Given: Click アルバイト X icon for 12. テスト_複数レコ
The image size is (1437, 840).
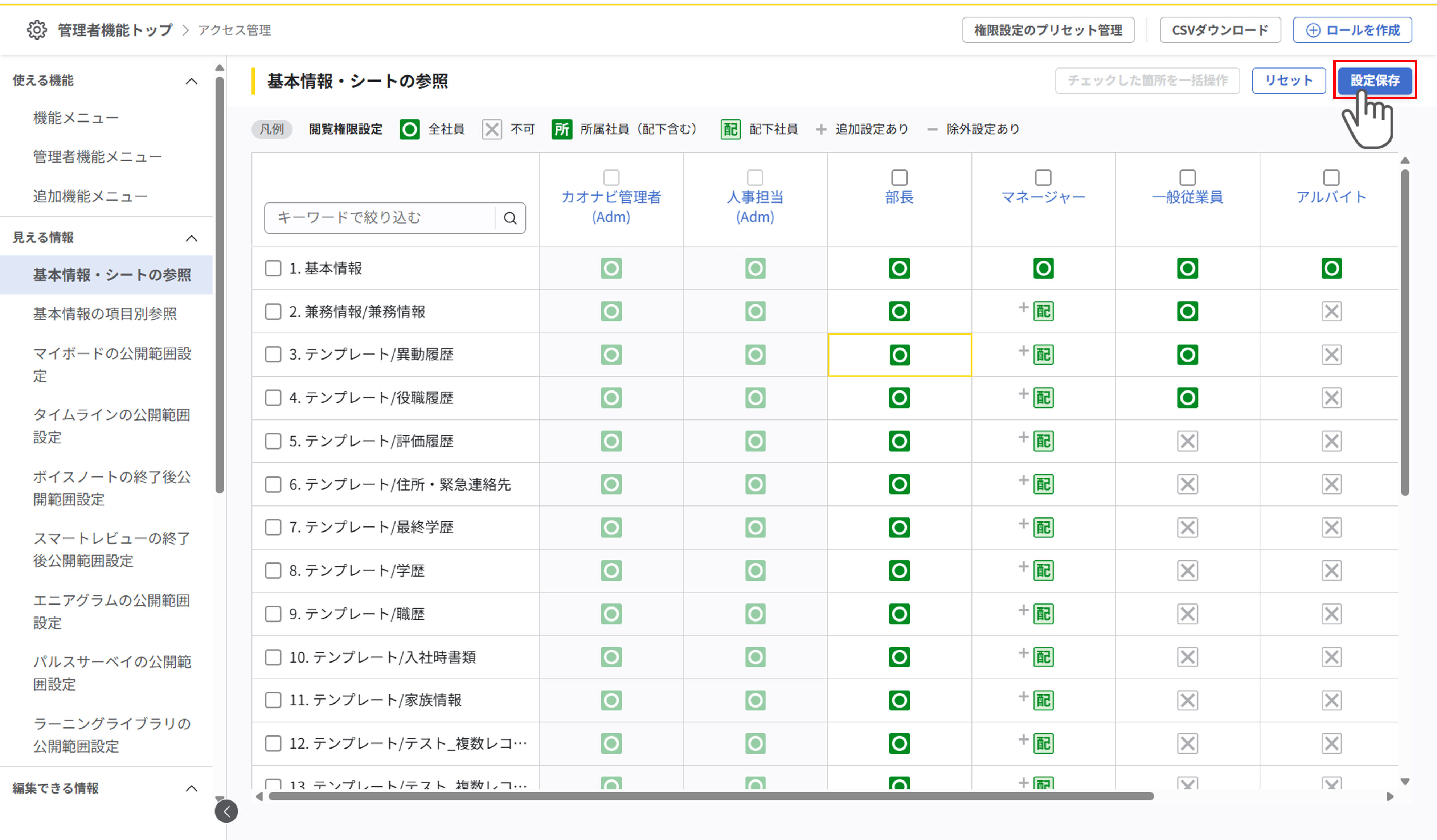Looking at the screenshot, I should click(x=1331, y=743).
